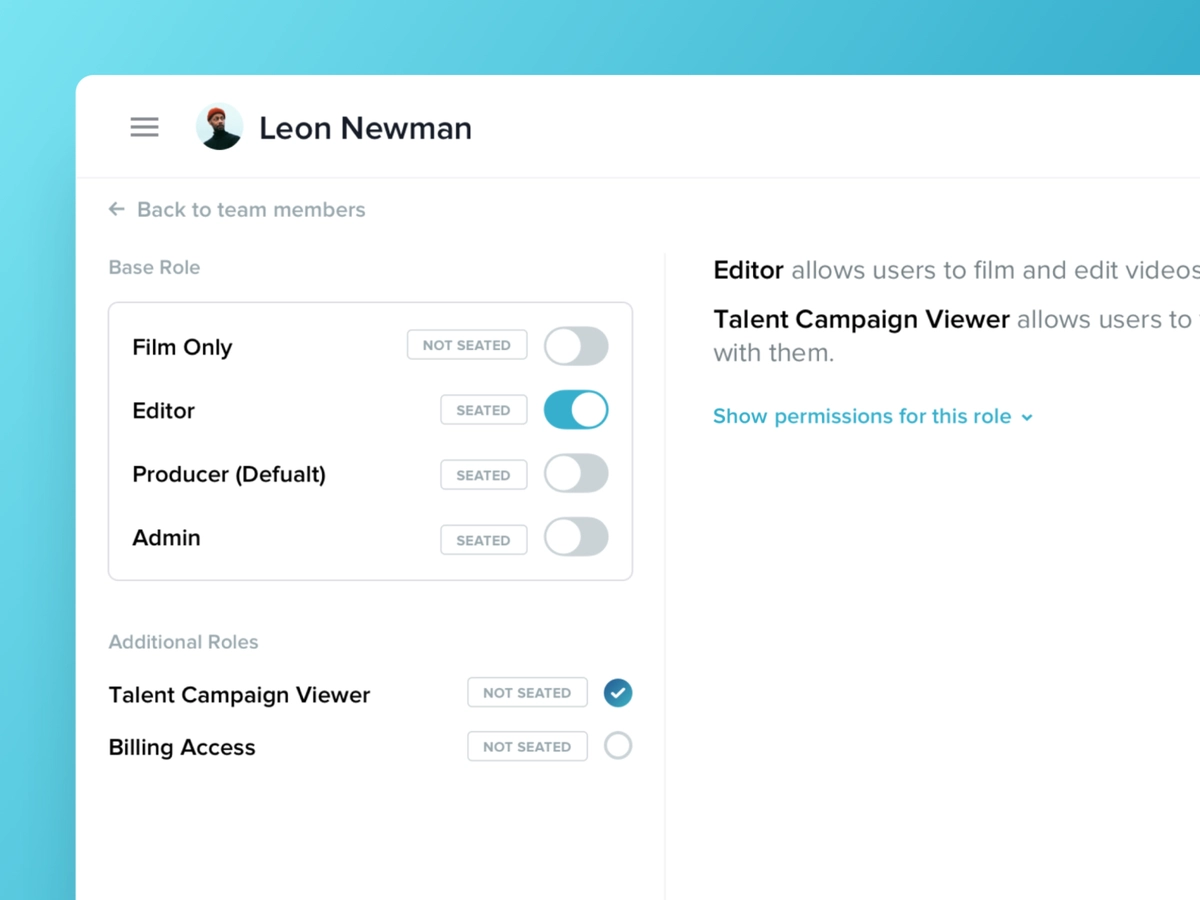
Task: Check the Billing Access role
Action: pos(618,746)
